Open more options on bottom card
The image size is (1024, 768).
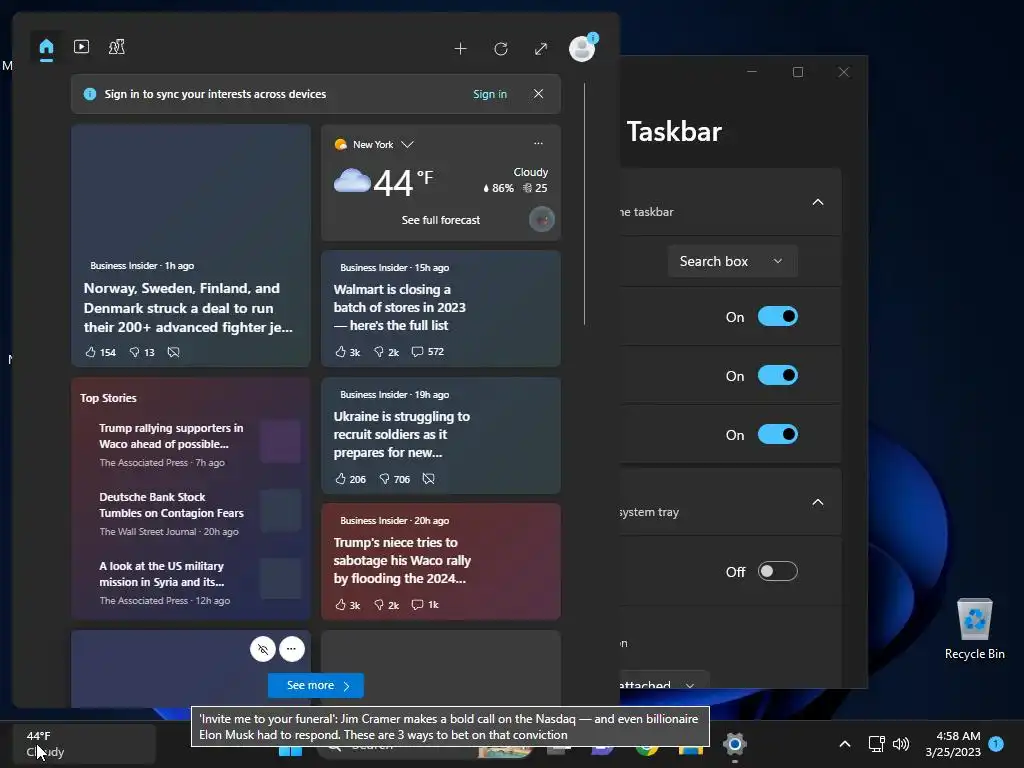(x=291, y=649)
